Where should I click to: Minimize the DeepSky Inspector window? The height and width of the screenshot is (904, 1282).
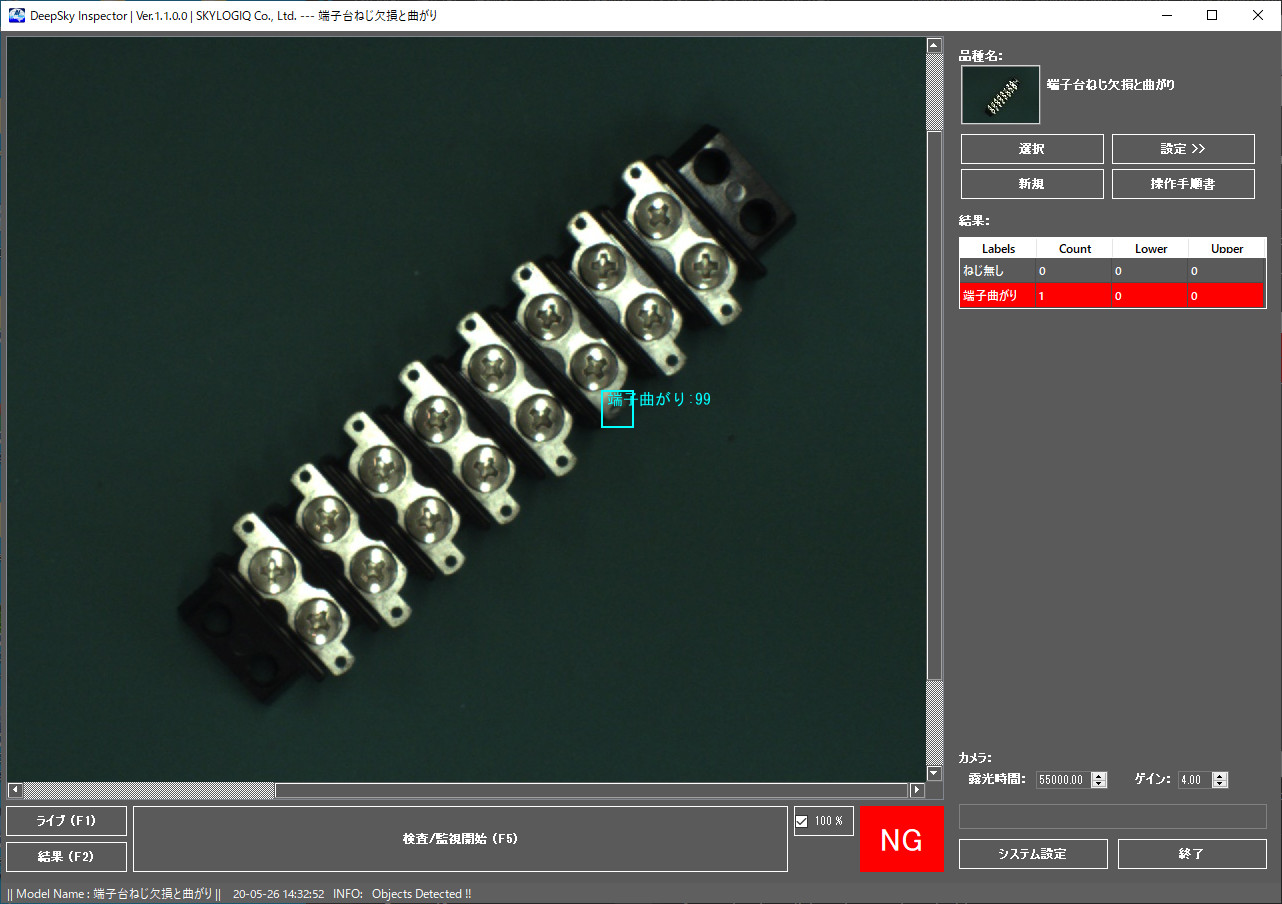point(1167,15)
